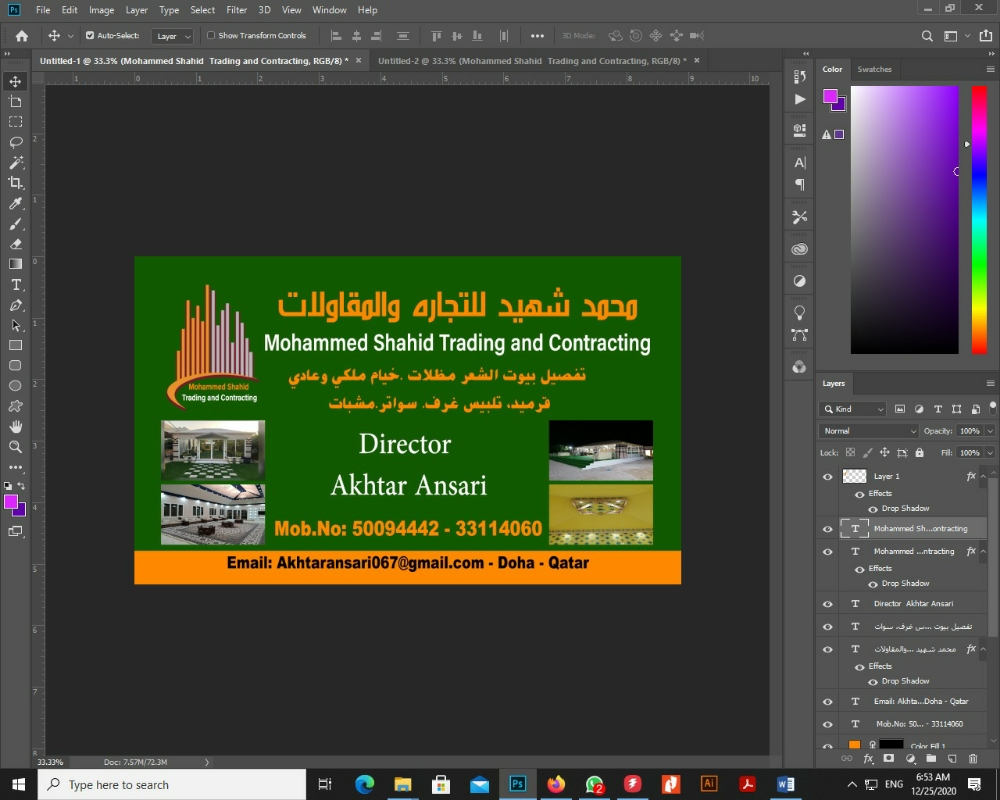Open the Opacity slider dropdown arrow
This screenshot has width=1000, height=800.
990,431
